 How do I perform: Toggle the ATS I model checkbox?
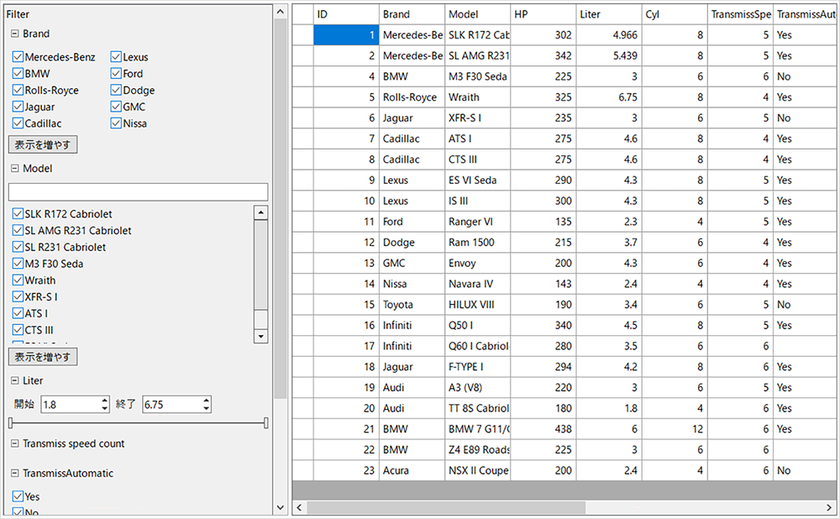coord(18,313)
